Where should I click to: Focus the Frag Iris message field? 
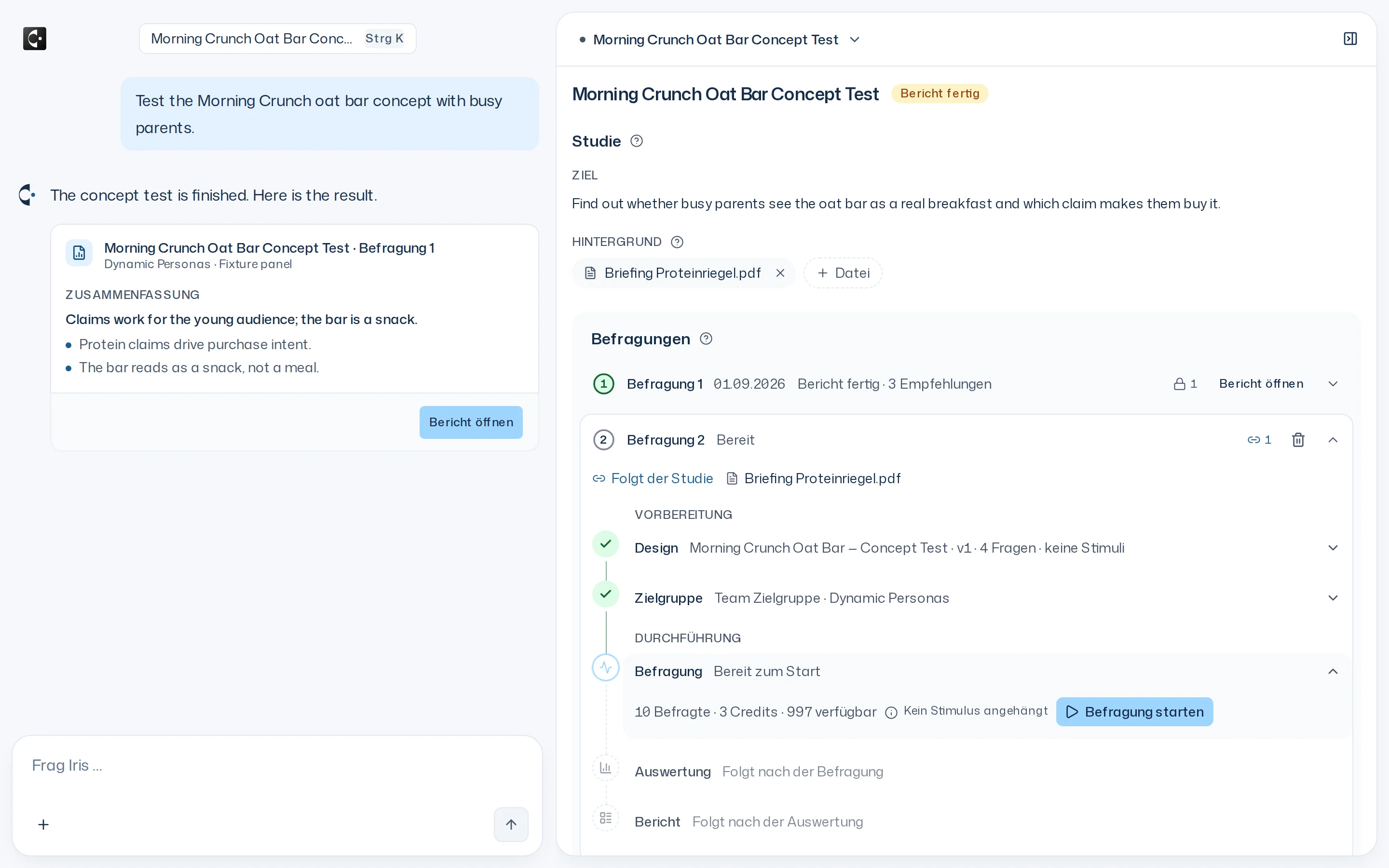(x=277, y=766)
